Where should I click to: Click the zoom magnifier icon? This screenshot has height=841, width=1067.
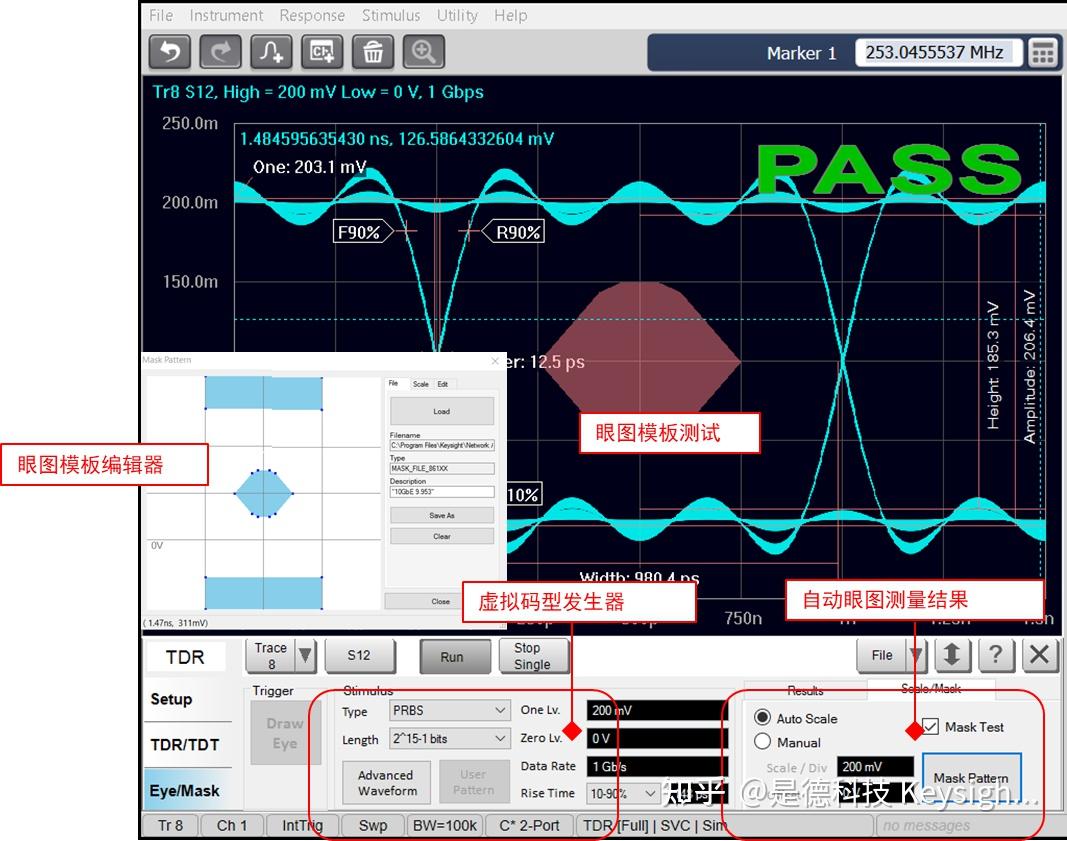coord(423,52)
